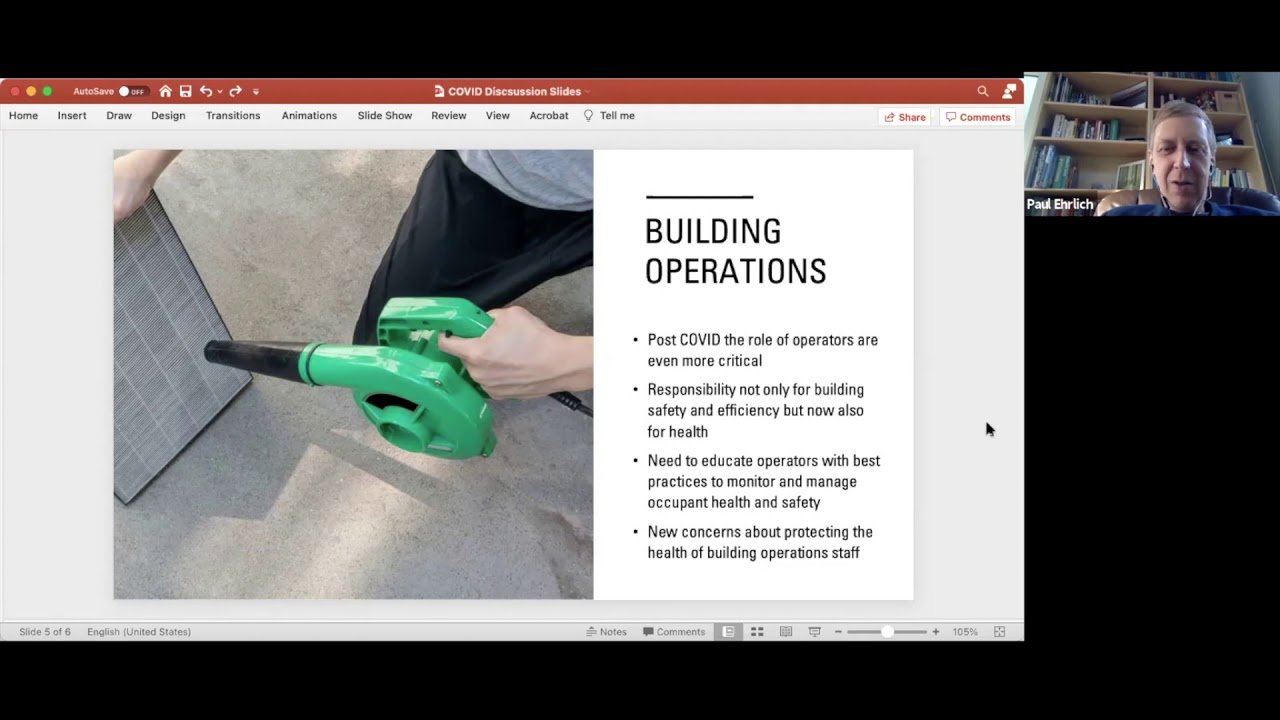Viewport: 1280px width, 720px height.
Task: Click the English (United States) language indicator
Action: click(x=139, y=632)
